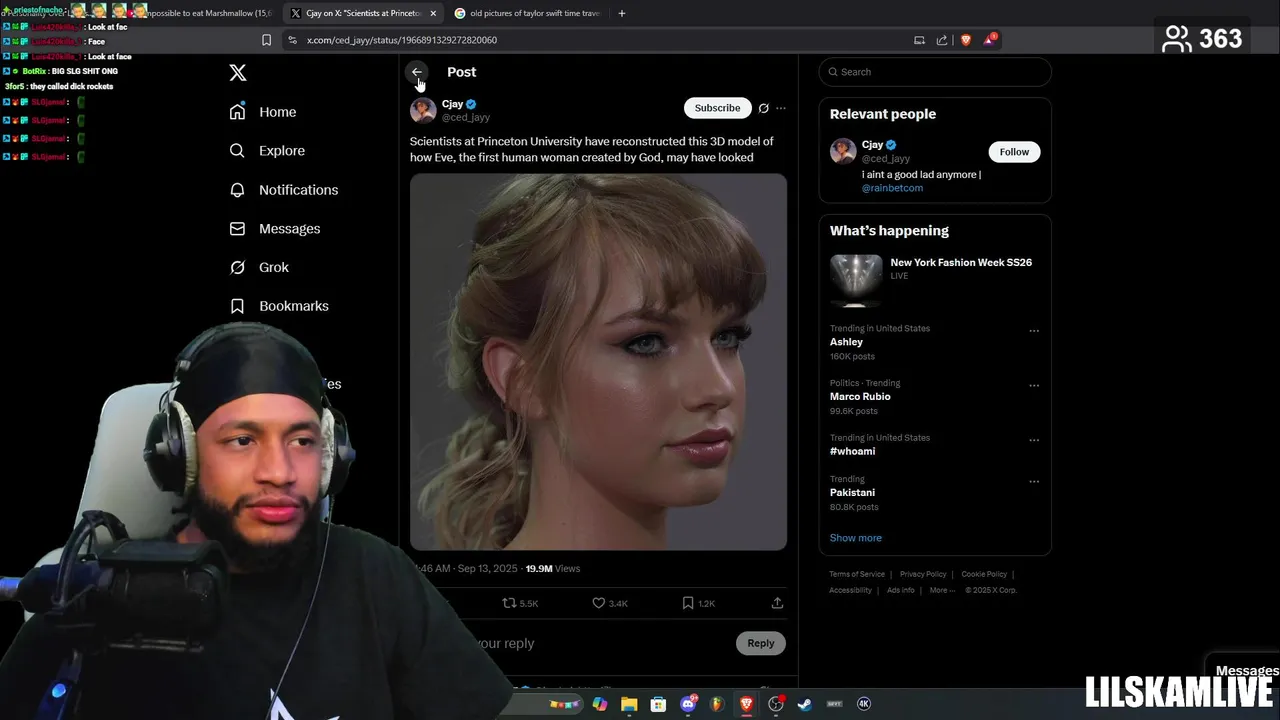Click the address bar URL
Image resolution: width=1280 pixels, height=720 pixels.
coord(401,40)
